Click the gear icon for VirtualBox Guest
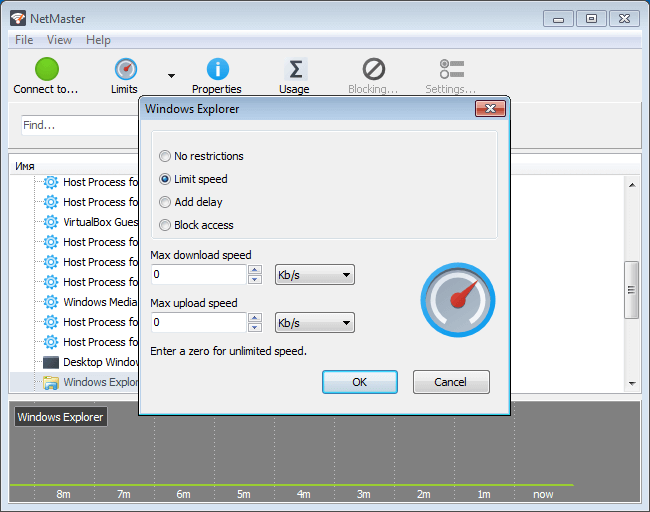This screenshot has width=650, height=512. point(51,222)
